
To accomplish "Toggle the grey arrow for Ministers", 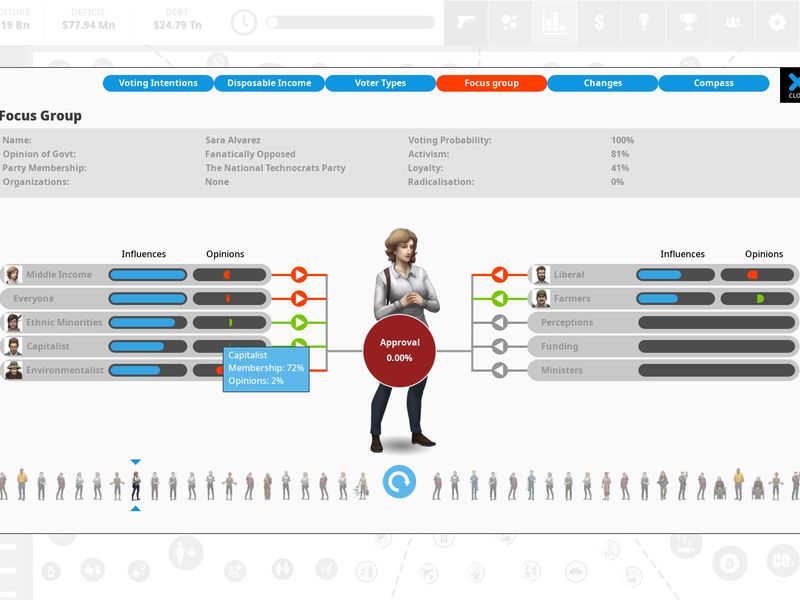I will [x=500, y=370].
